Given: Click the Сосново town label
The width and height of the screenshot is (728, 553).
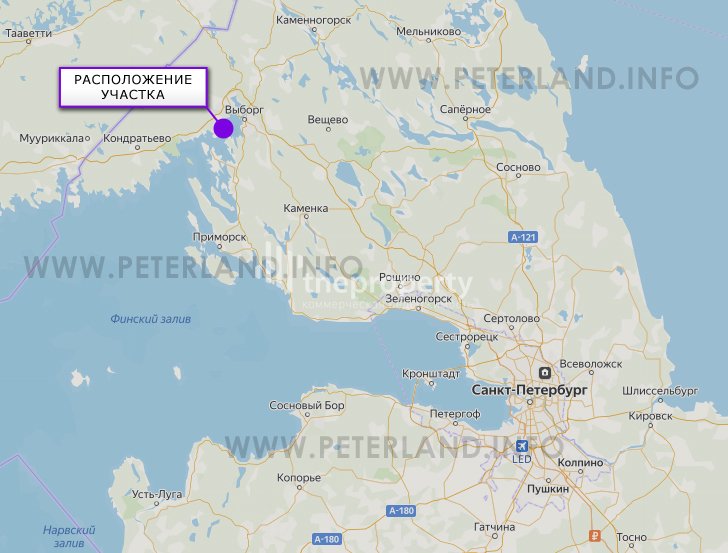Looking at the screenshot, I should point(518,167).
